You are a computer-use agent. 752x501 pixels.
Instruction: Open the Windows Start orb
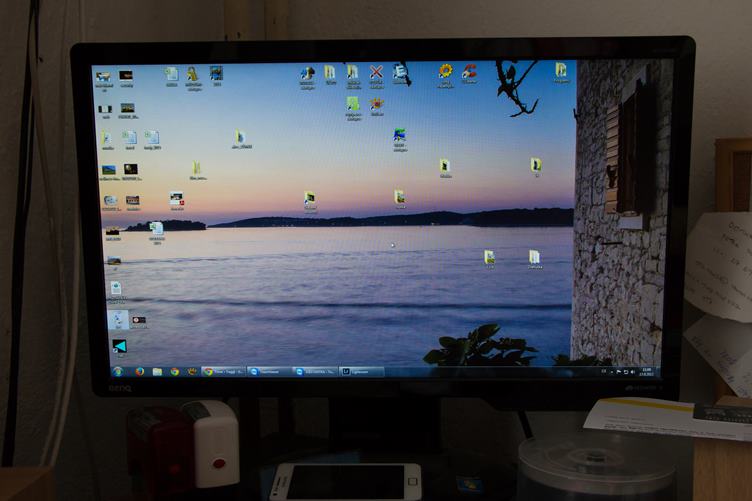point(118,371)
